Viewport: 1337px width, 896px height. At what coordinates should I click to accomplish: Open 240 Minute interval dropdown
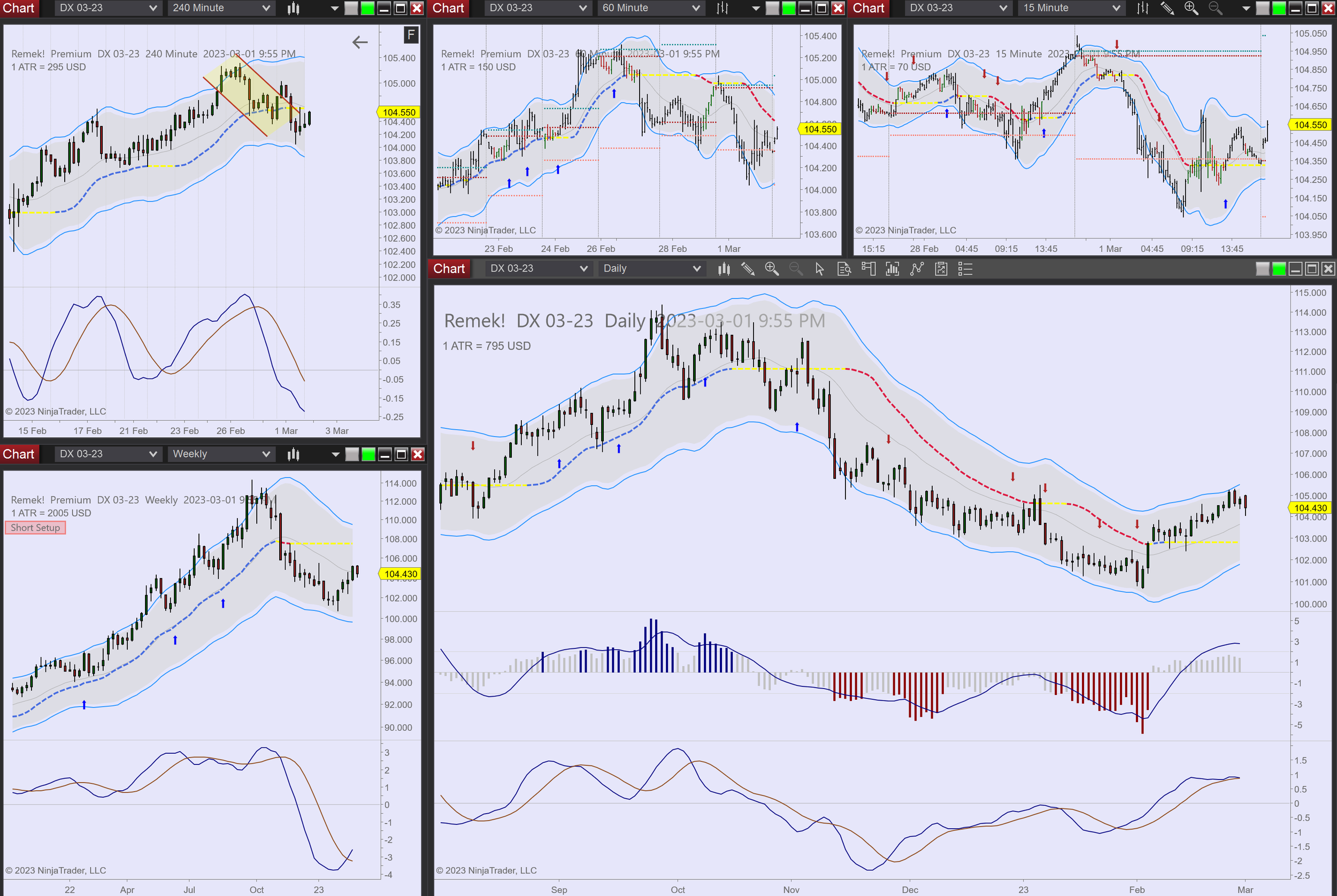pos(221,8)
